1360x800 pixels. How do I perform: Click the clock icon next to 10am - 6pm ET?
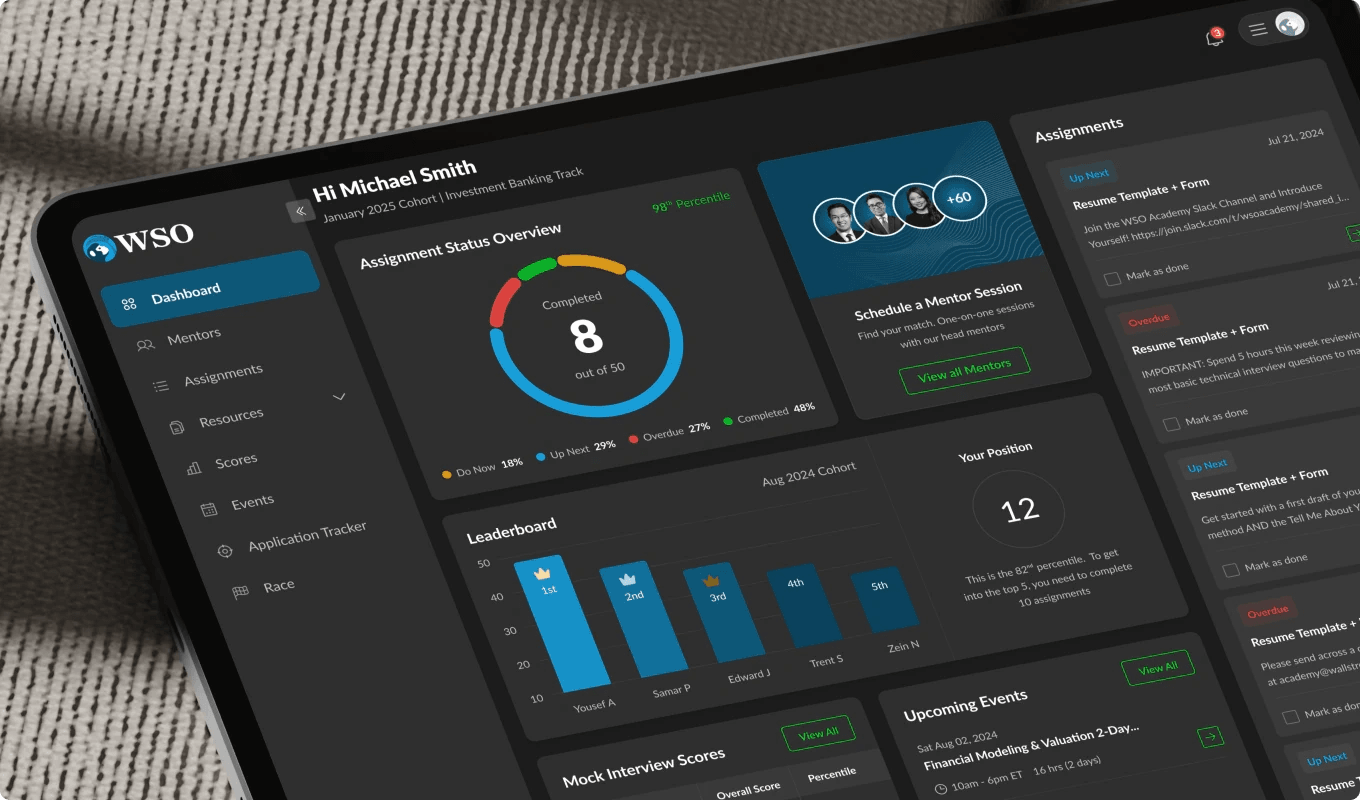pyautogui.click(x=940, y=788)
